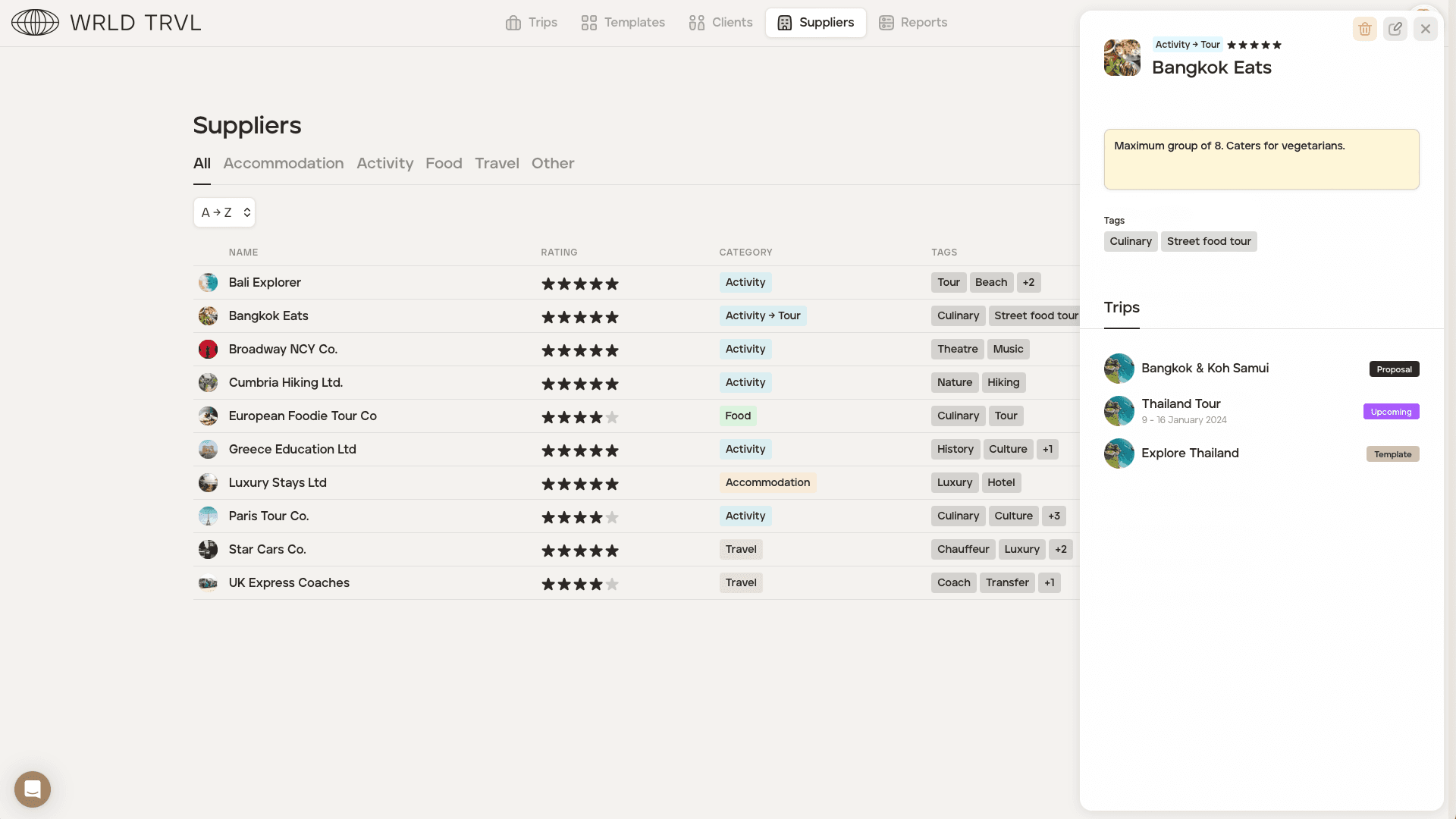Viewport: 1456px width, 819px height.
Task: Open Greece Education Ltd supplier
Action: point(636,450)
